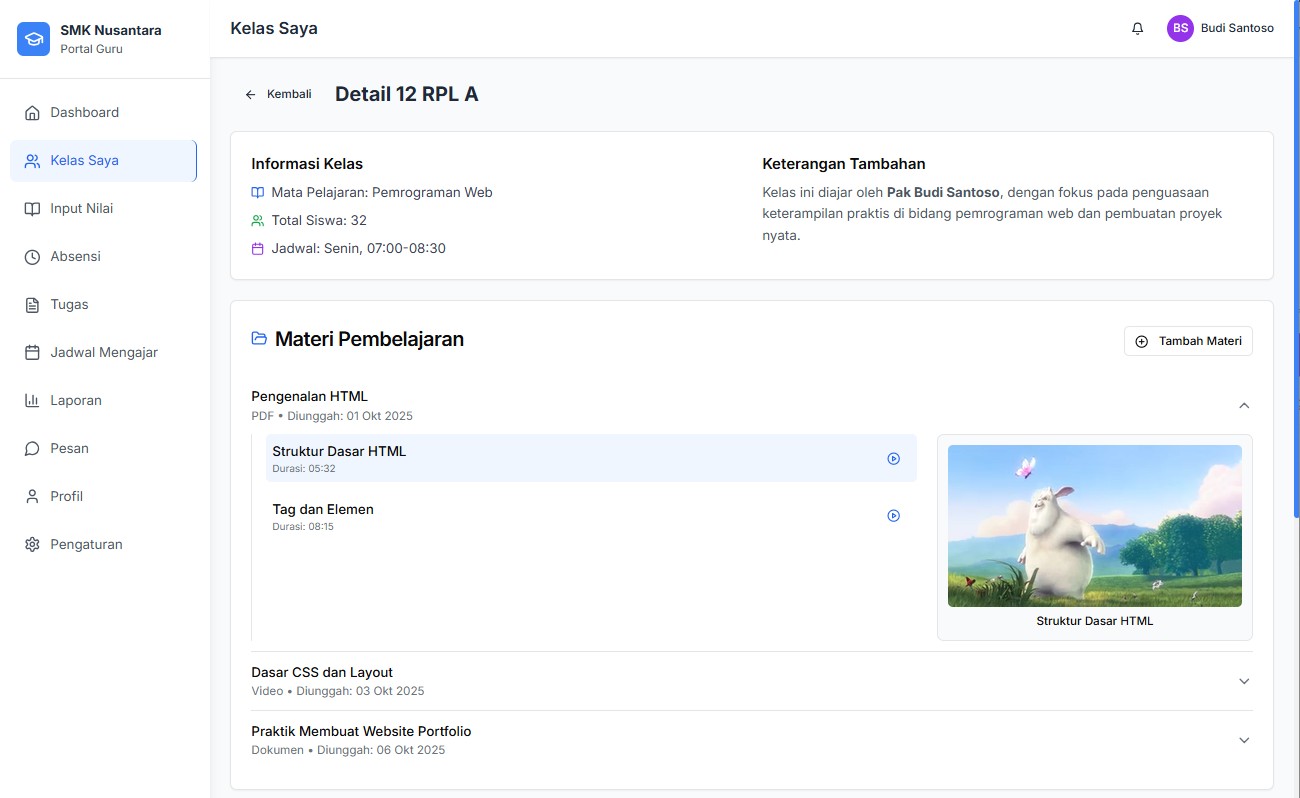Click the notification bell icon
This screenshot has width=1300, height=798.
(x=1137, y=29)
